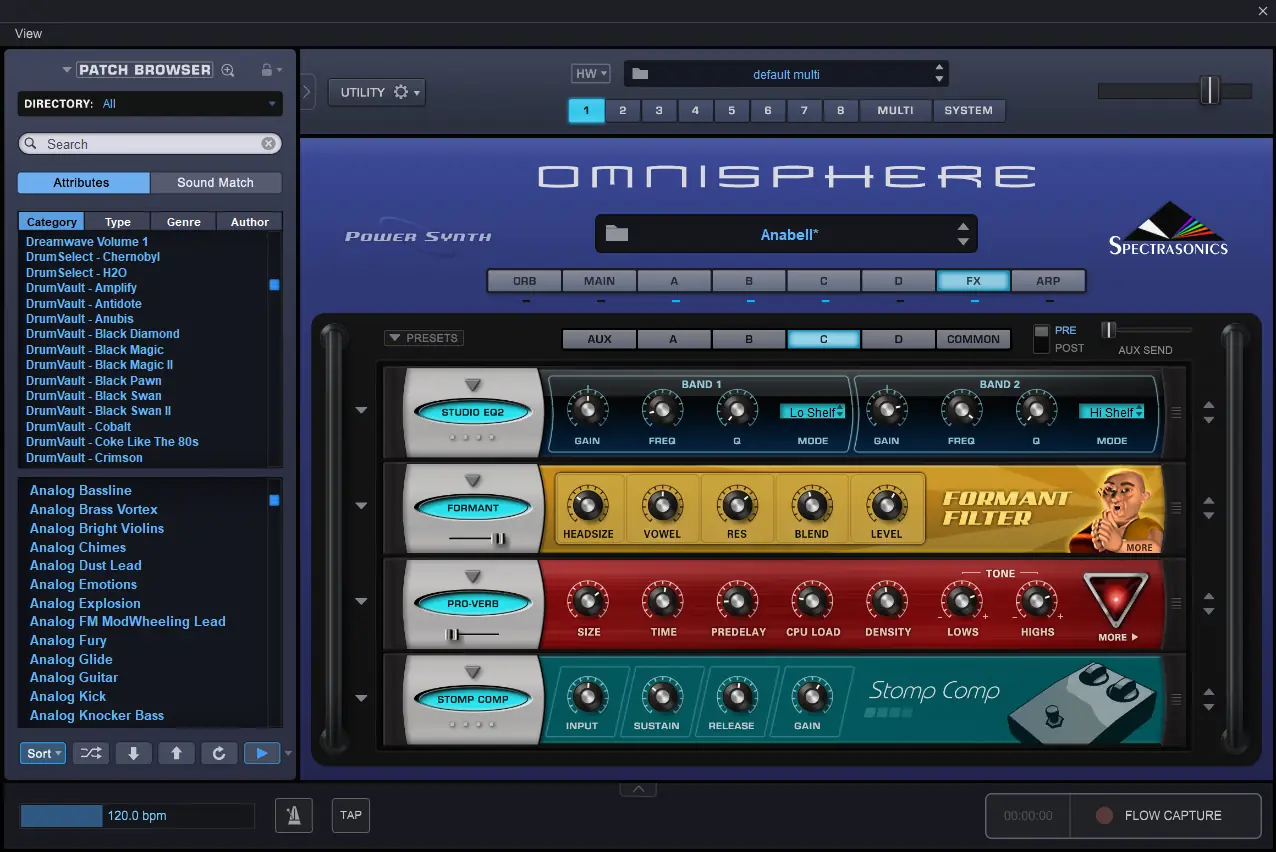The width and height of the screenshot is (1276, 852).
Task: Click the PRO-VERB PREDELAY knob
Action: (x=737, y=602)
